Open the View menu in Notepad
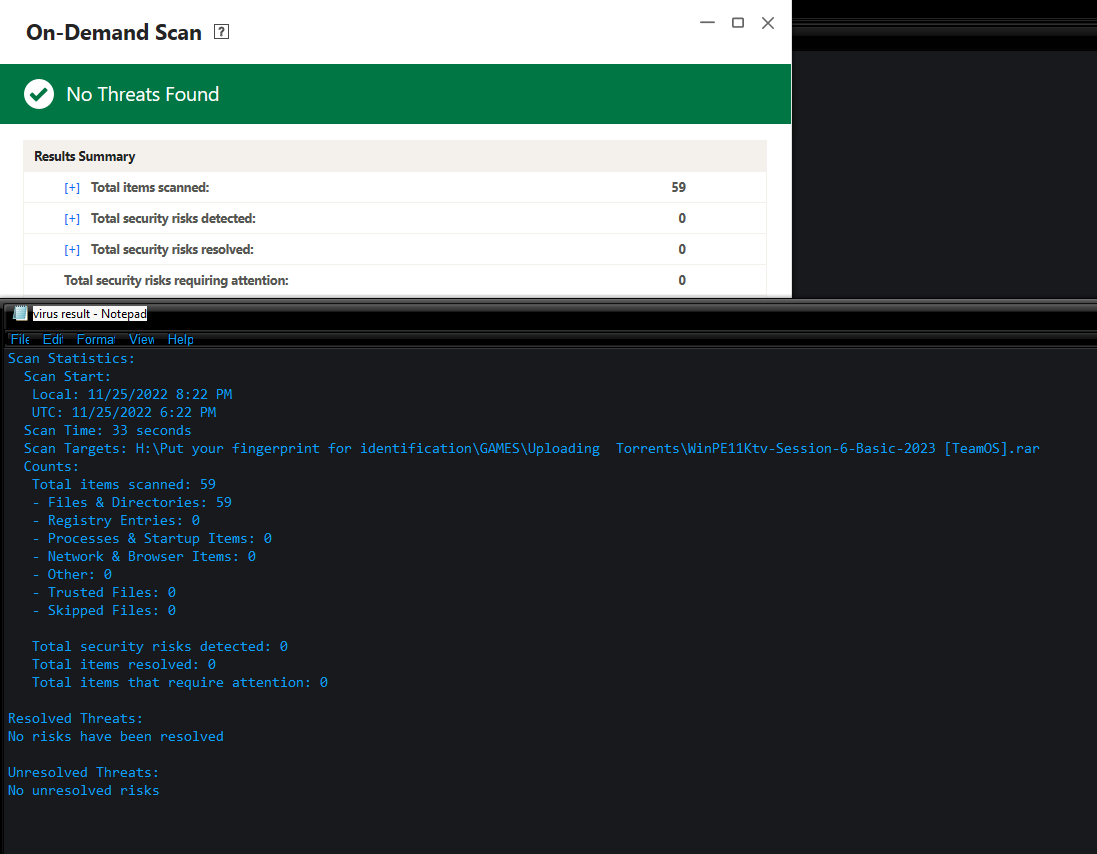 click(x=141, y=339)
